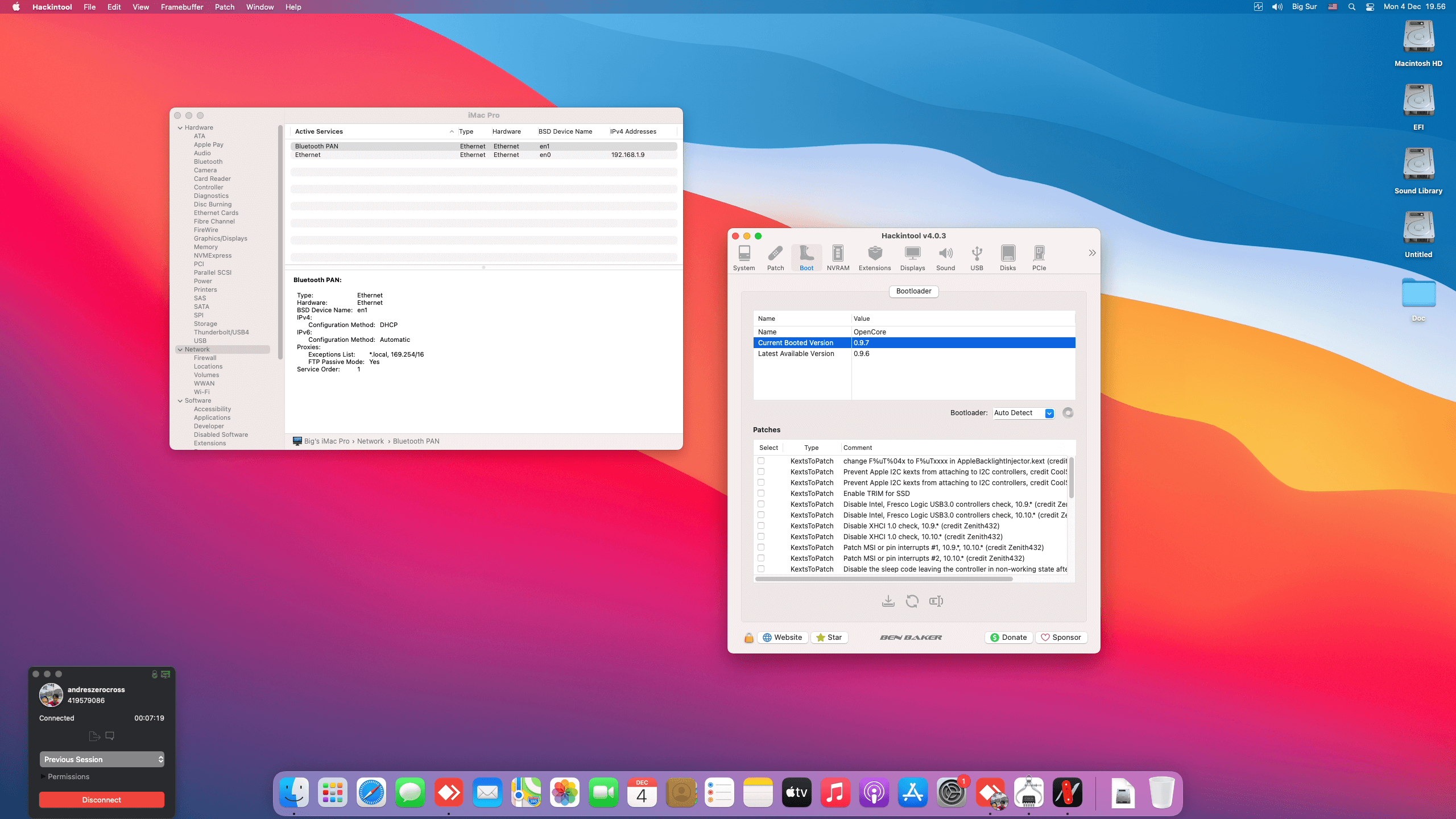The height and width of the screenshot is (819, 1456).
Task: Click the patches list vertical scrollbar
Action: pos(1072,477)
